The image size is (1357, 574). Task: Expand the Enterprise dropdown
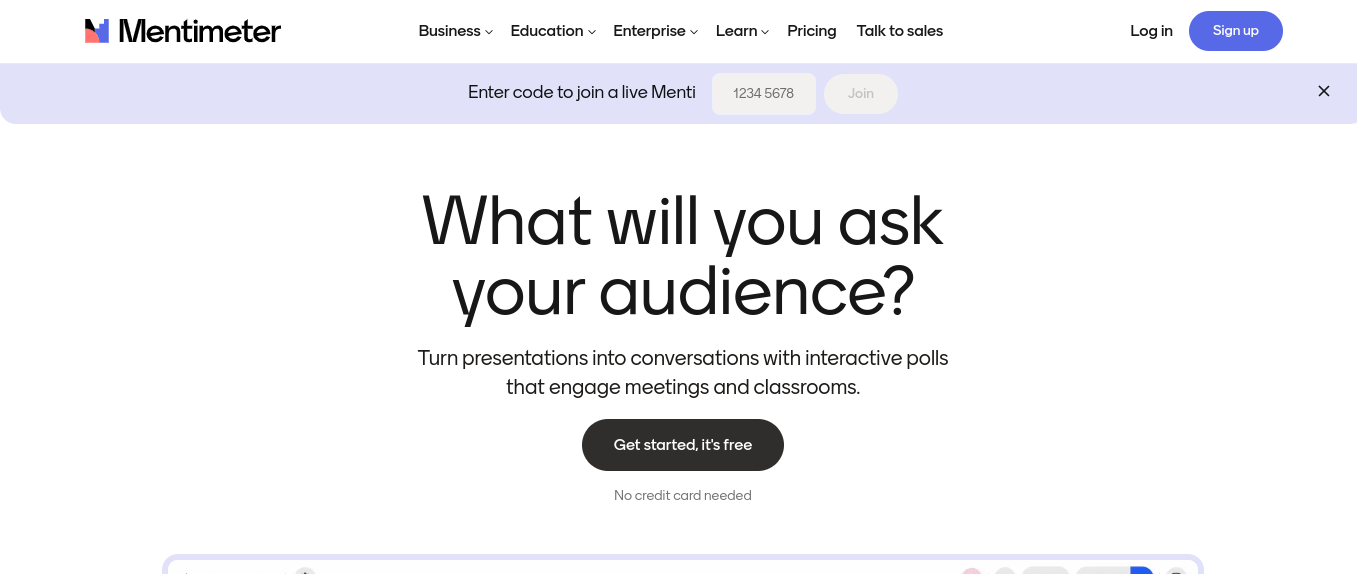(x=655, y=31)
